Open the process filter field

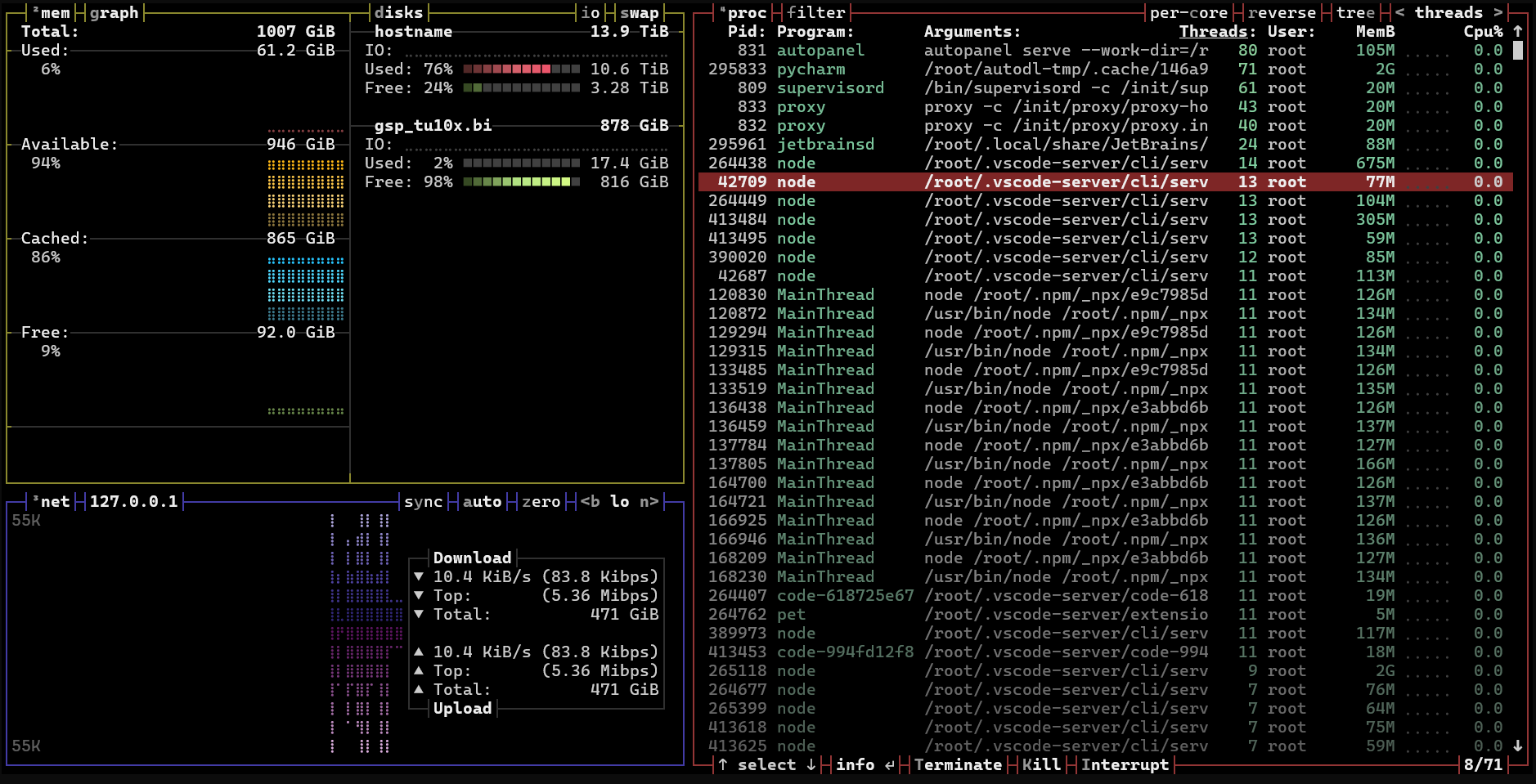815,12
